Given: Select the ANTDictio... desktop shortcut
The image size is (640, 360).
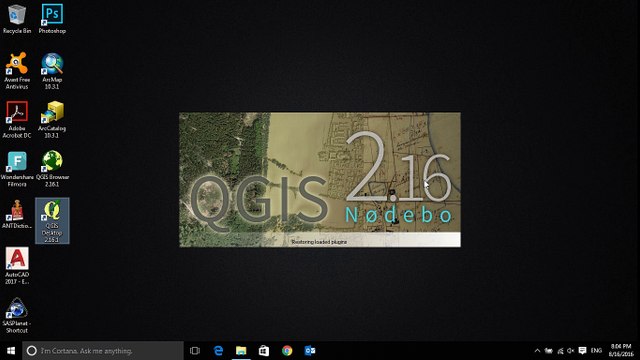Looking at the screenshot, I should point(17,214).
